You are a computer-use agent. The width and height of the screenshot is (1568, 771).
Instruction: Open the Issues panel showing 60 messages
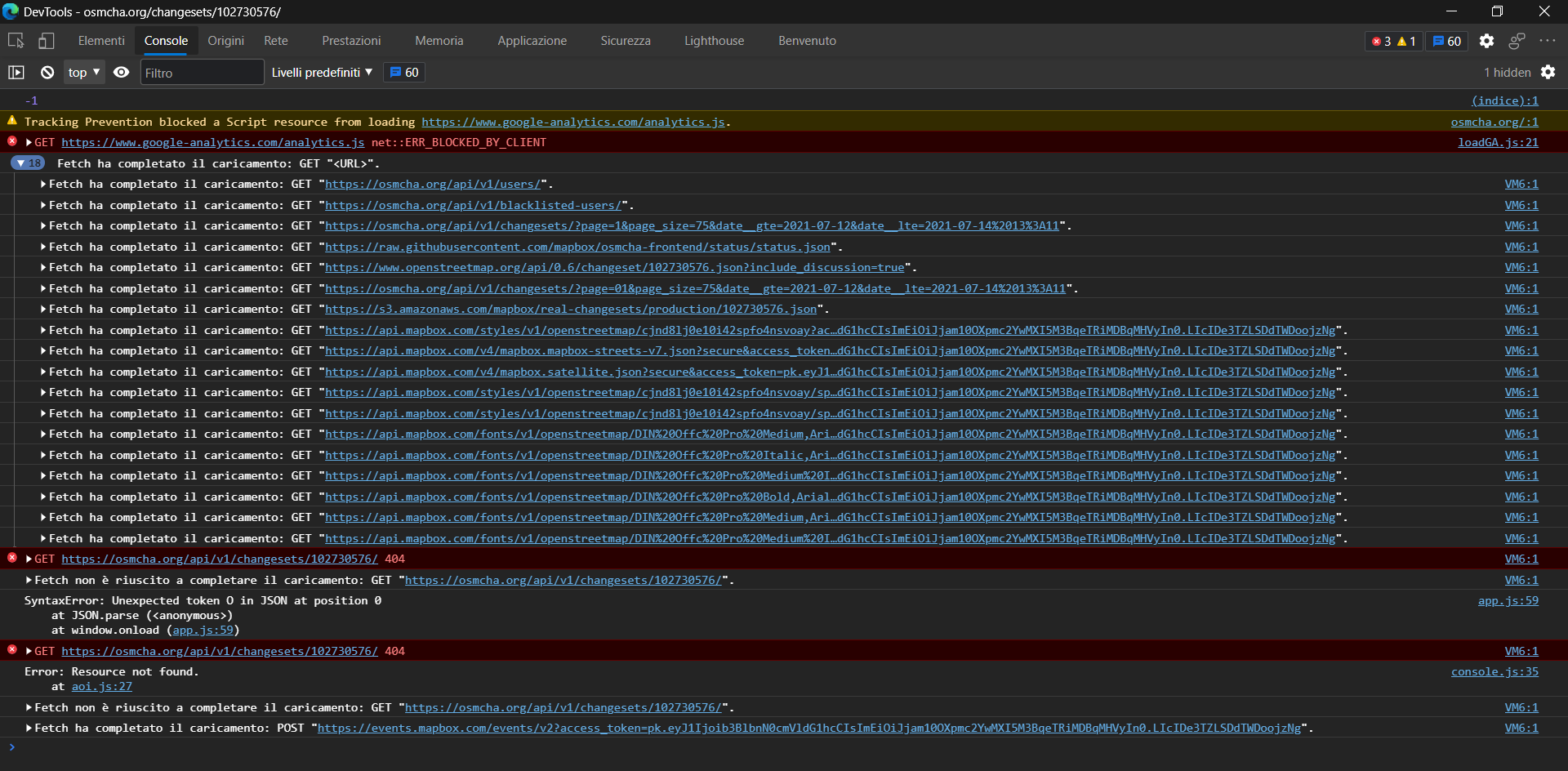[x=1445, y=41]
